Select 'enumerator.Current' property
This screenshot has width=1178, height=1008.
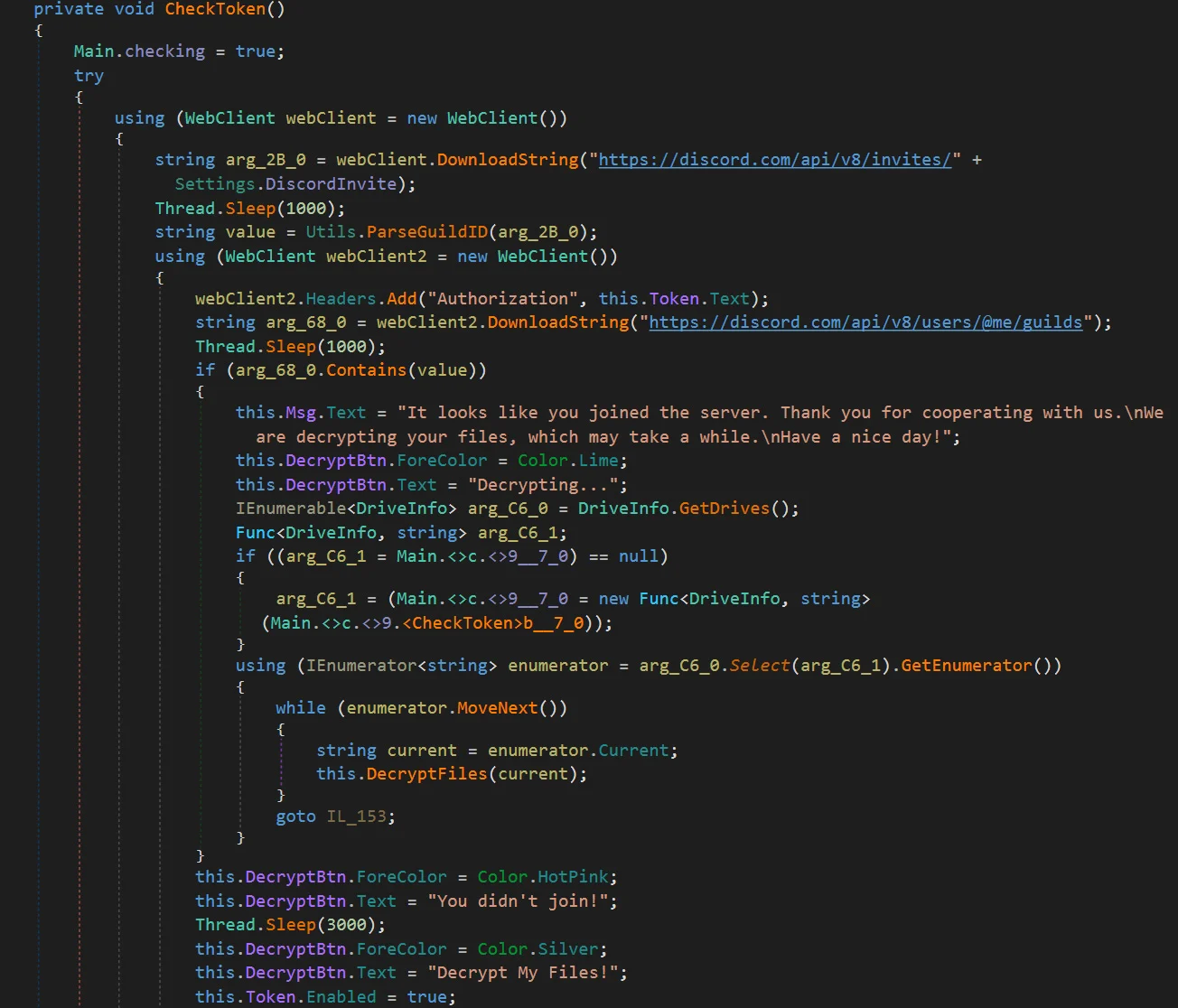point(578,751)
